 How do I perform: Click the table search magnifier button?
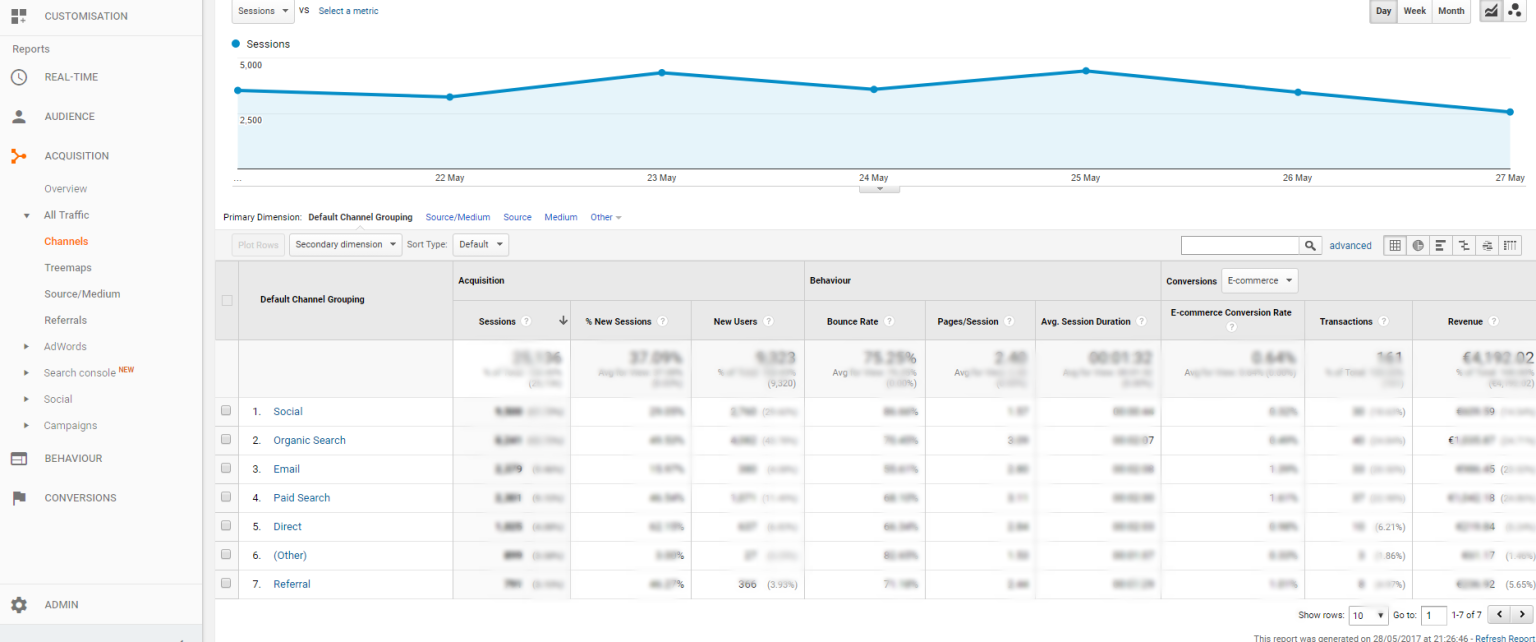pyautogui.click(x=1310, y=245)
